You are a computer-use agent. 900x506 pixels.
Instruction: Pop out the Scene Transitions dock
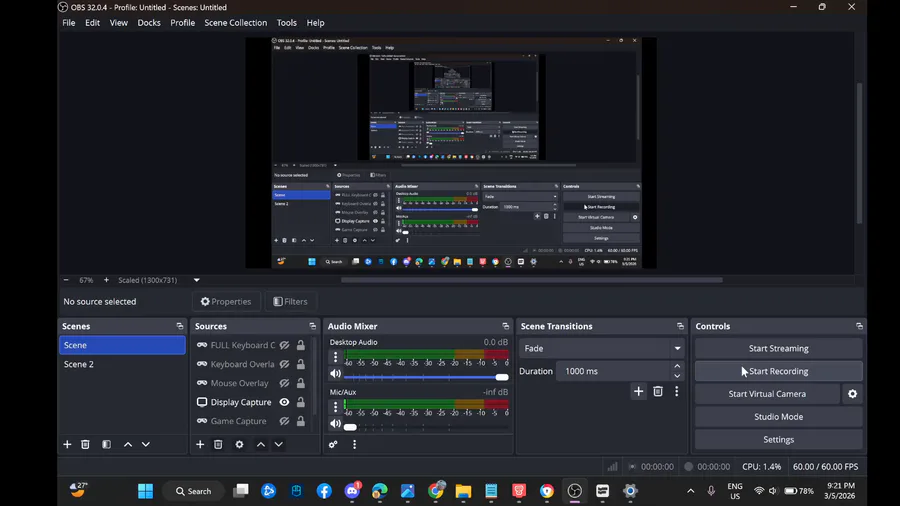(x=680, y=326)
